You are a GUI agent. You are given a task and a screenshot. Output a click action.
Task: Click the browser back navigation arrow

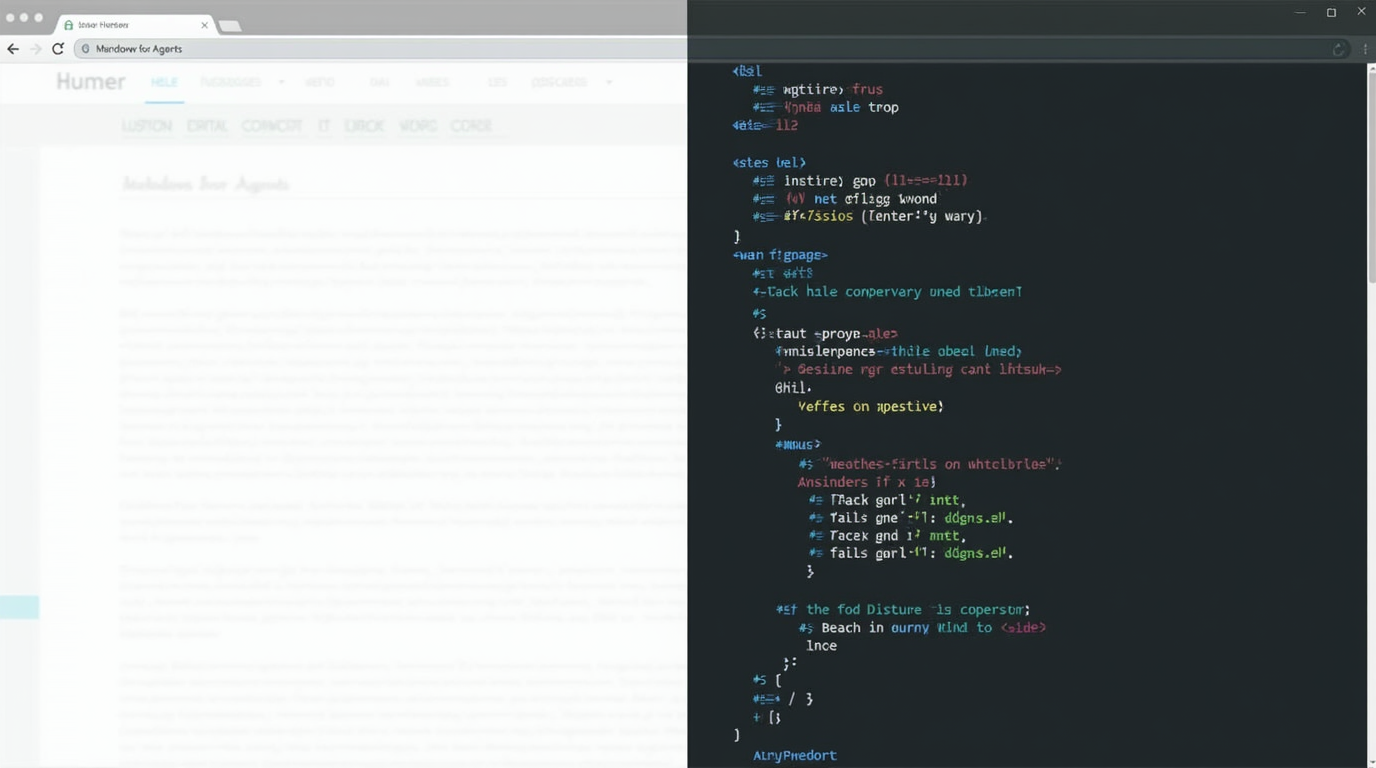click(12, 48)
